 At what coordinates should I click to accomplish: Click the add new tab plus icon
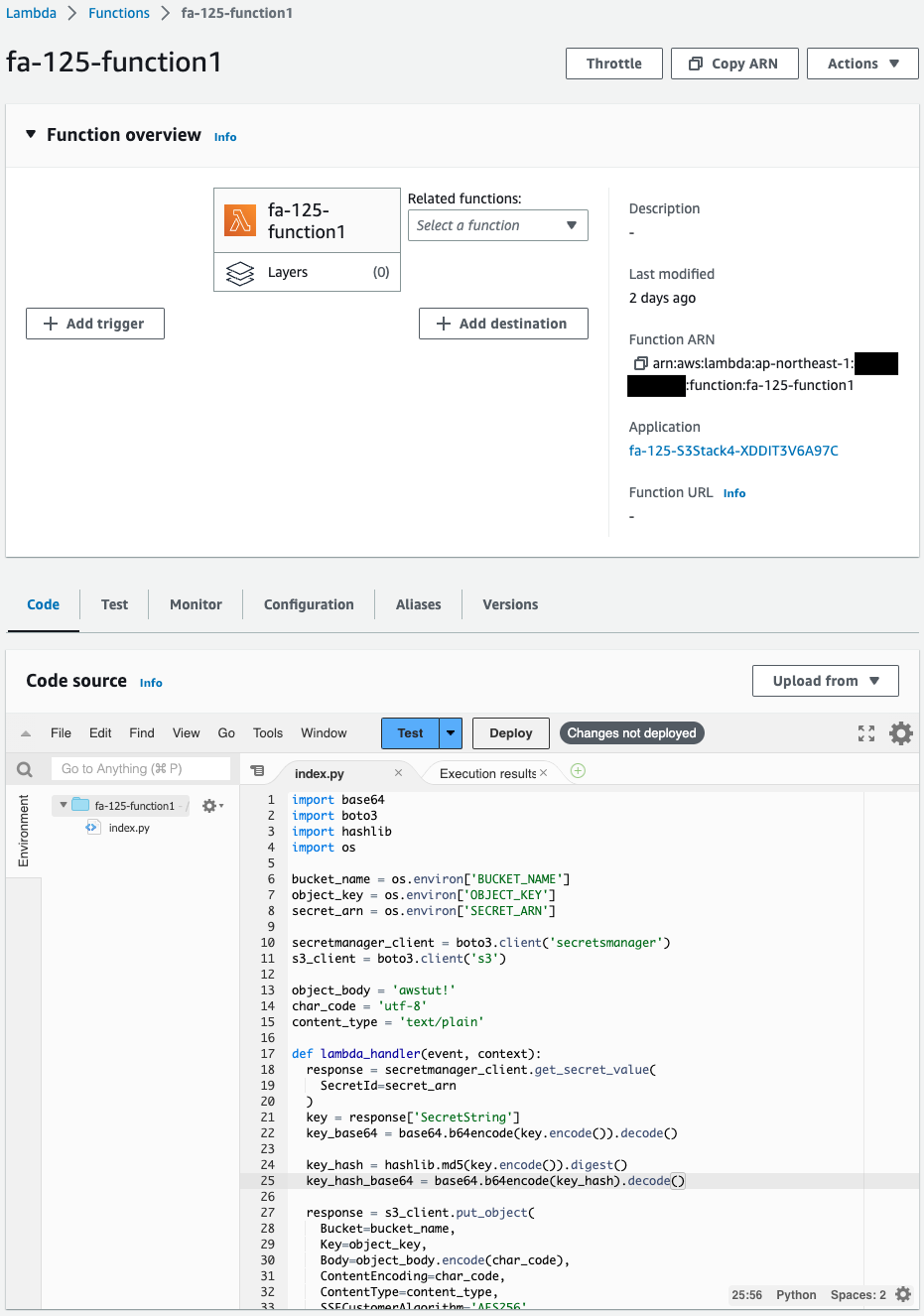click(x=578, y=771)
